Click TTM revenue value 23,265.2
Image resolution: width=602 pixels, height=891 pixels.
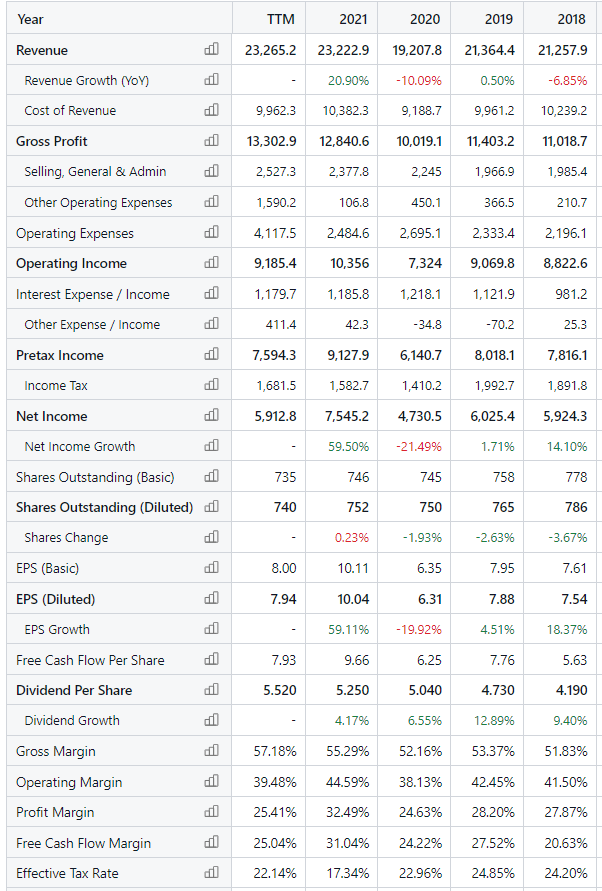tap(271, 50)
